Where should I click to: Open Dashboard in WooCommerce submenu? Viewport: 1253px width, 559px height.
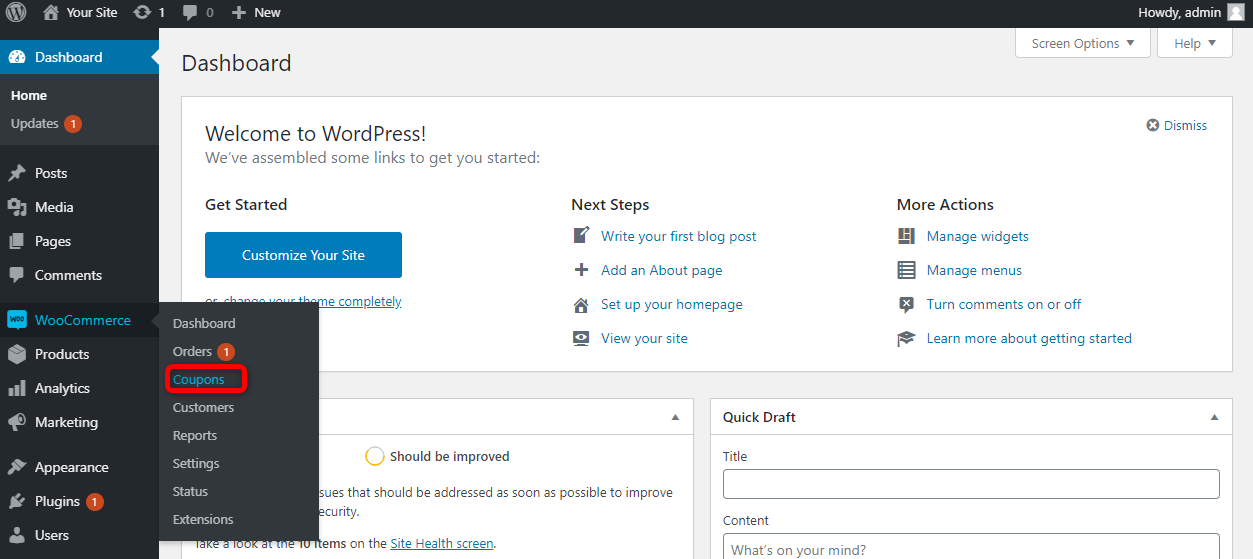(204, 323)
